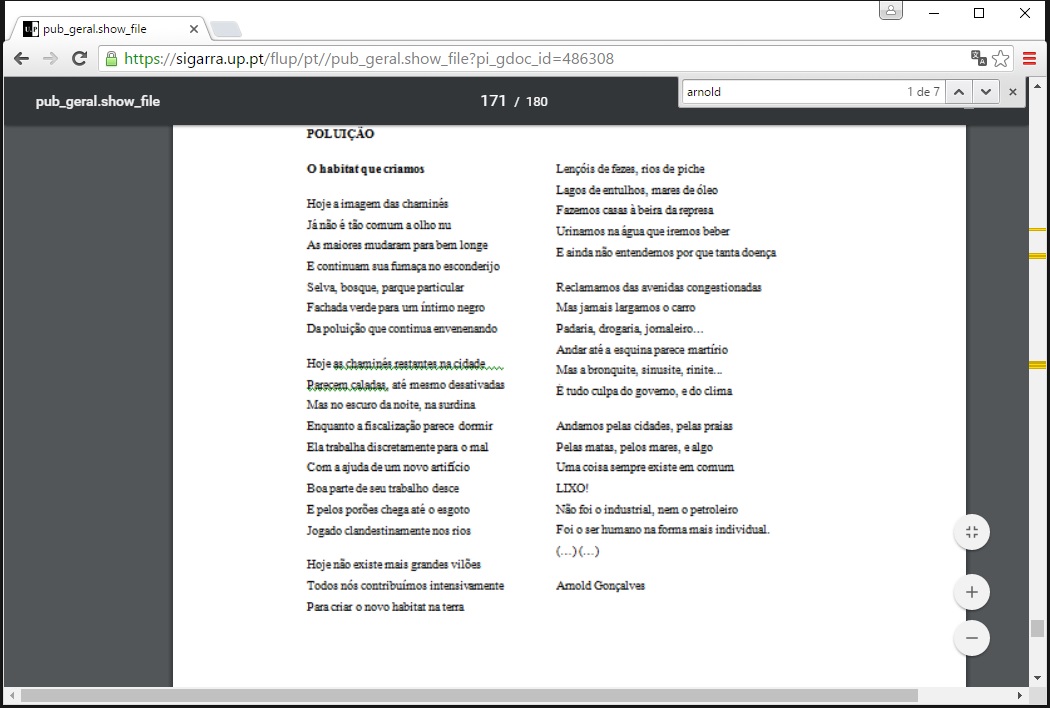Click the PDF title pub_geral.show_file
The height and width of the screenshot is (708, 1050).
click(98, 101)
